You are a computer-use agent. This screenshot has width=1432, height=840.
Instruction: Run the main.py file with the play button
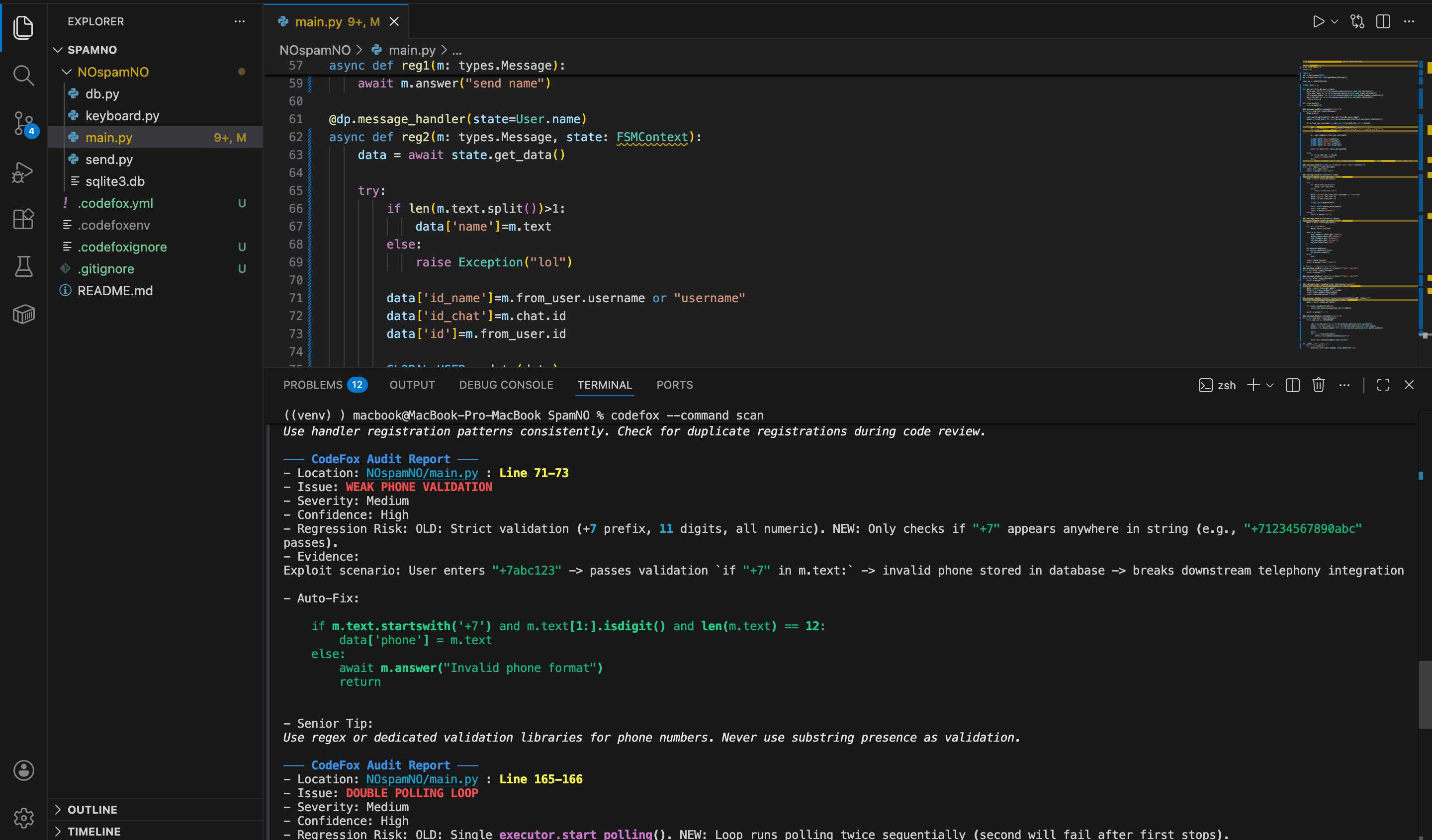tap(1318, 21)
